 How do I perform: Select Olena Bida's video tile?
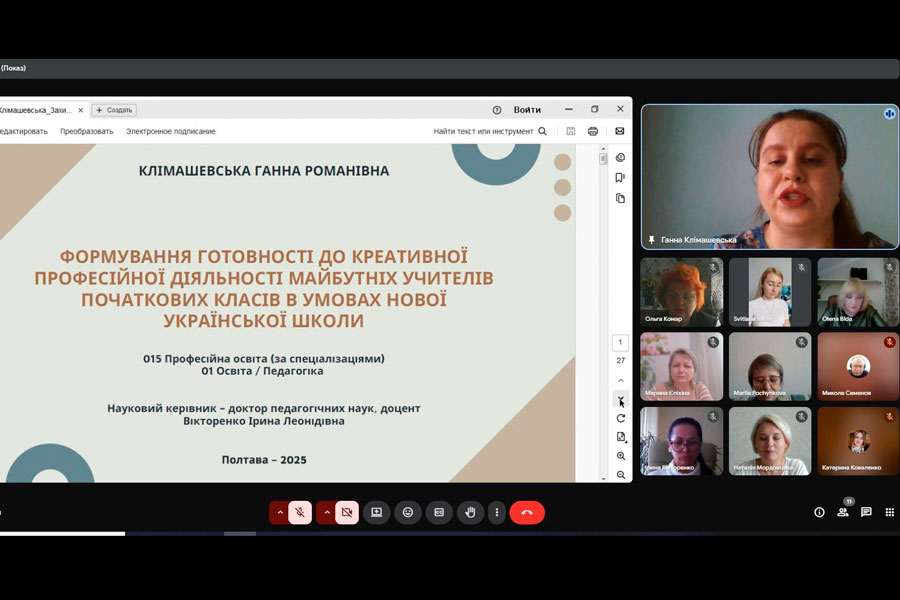(x=858, y=292)
